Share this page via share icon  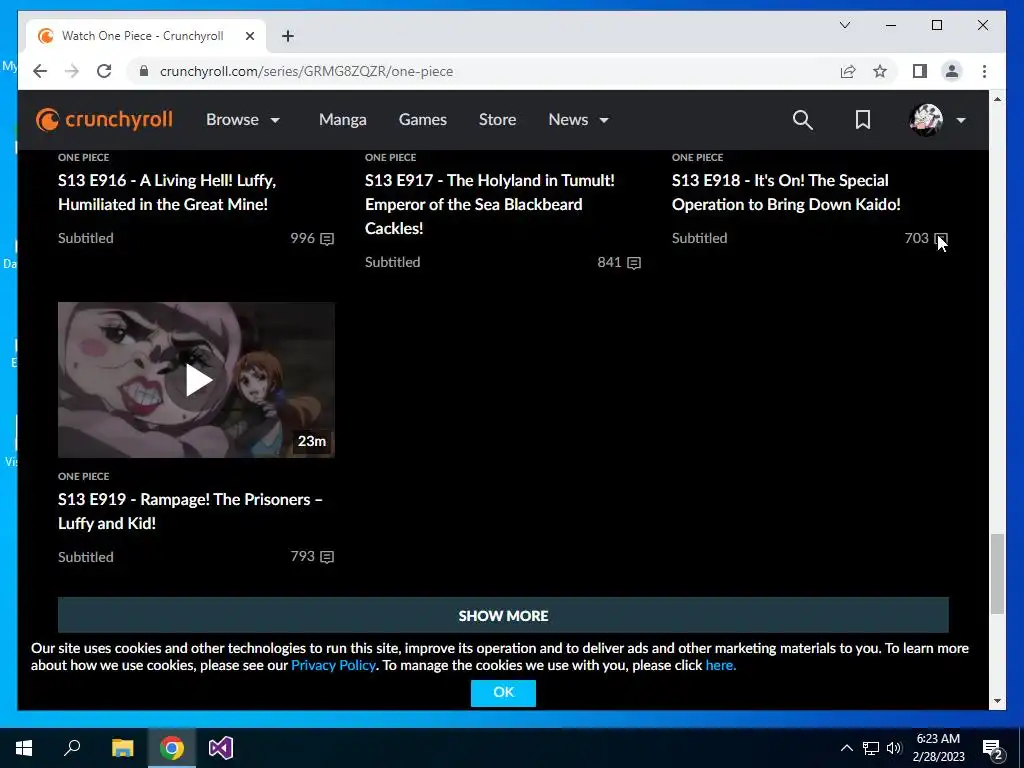848,71
